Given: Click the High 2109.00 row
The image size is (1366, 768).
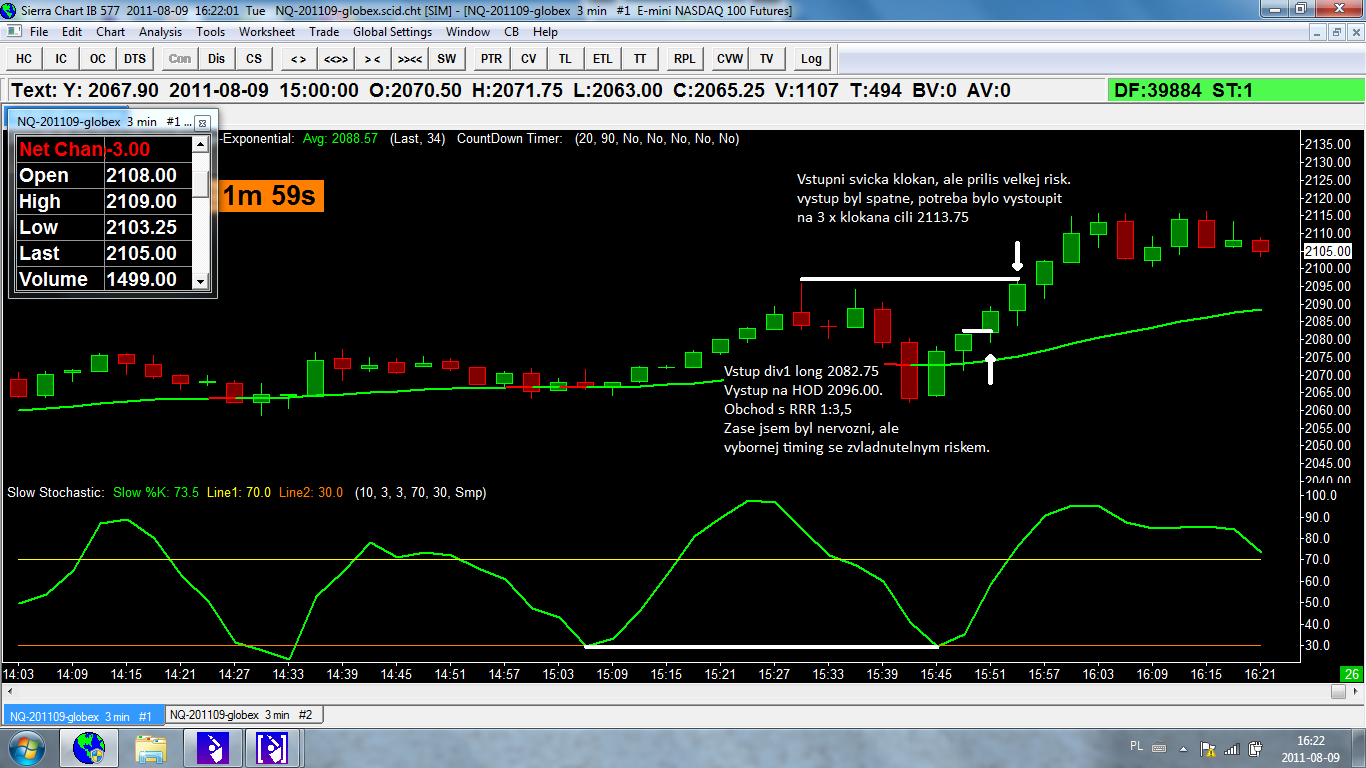Looking at the screenshot, I should (x=104, y=201).
